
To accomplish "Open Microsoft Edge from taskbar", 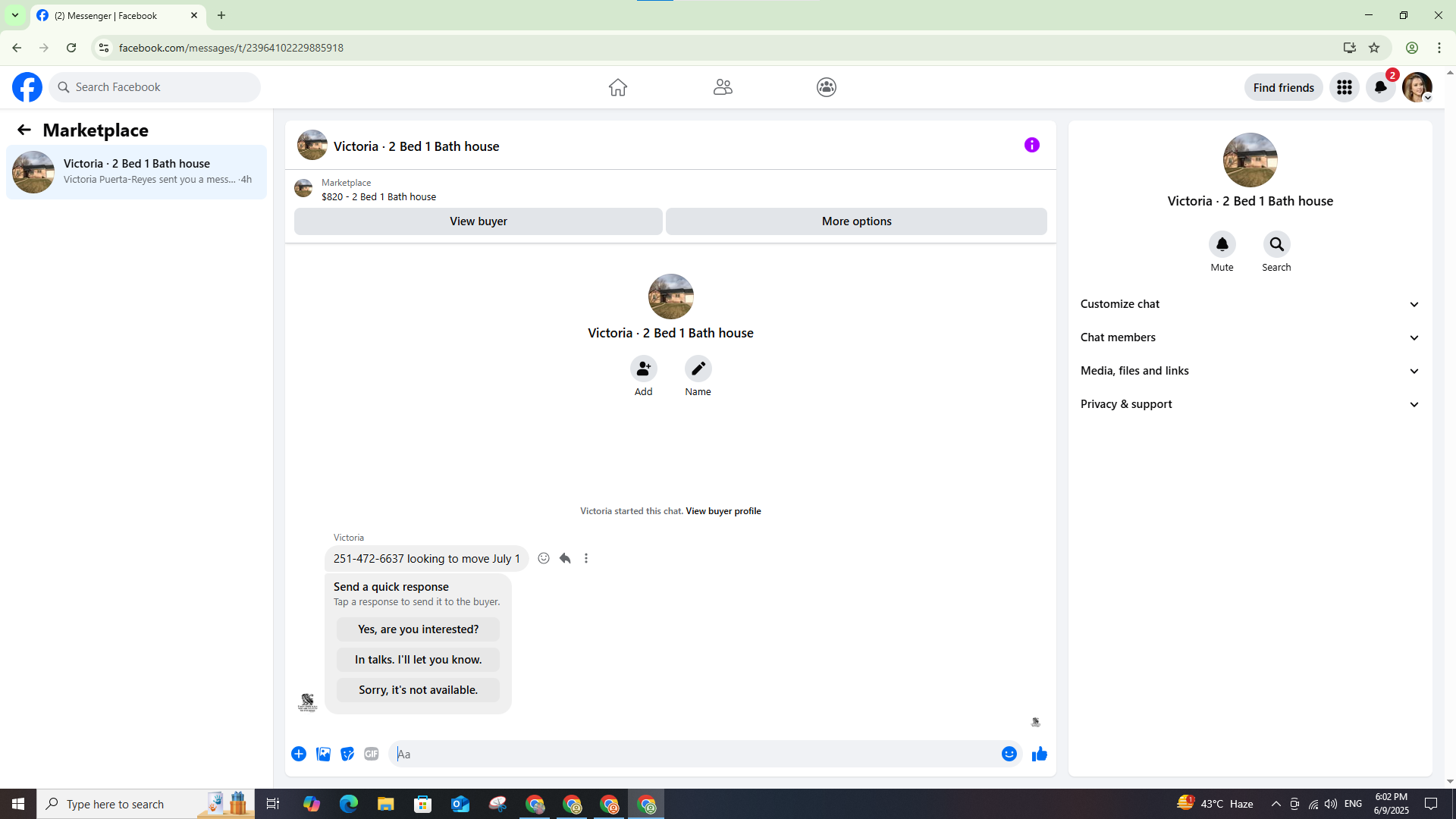I will 349,804.
